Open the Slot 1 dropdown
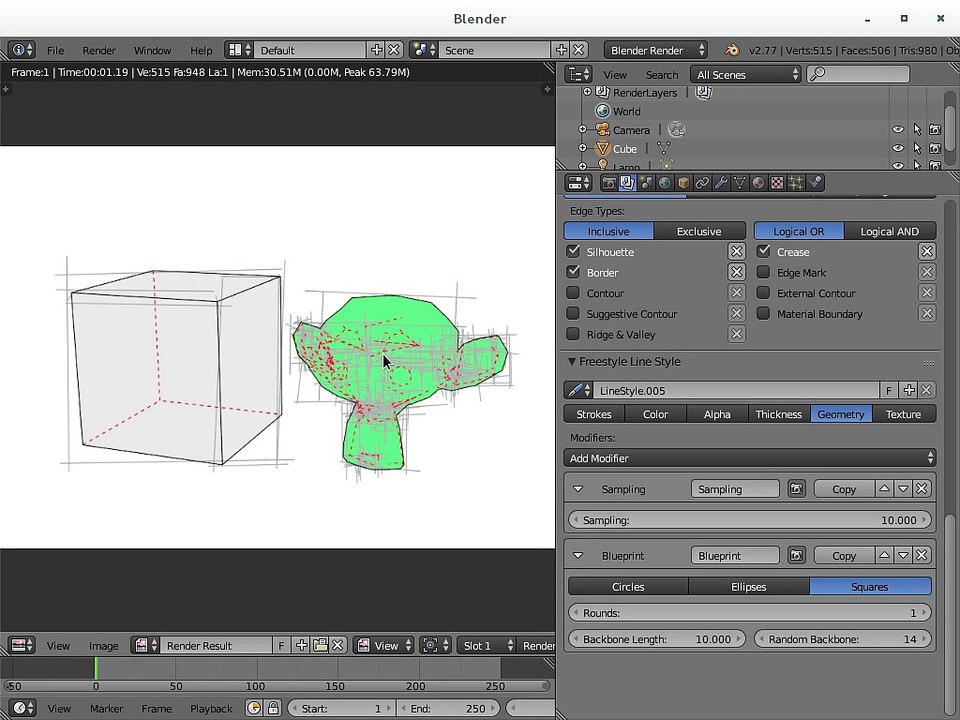 (x=486, y=645)
